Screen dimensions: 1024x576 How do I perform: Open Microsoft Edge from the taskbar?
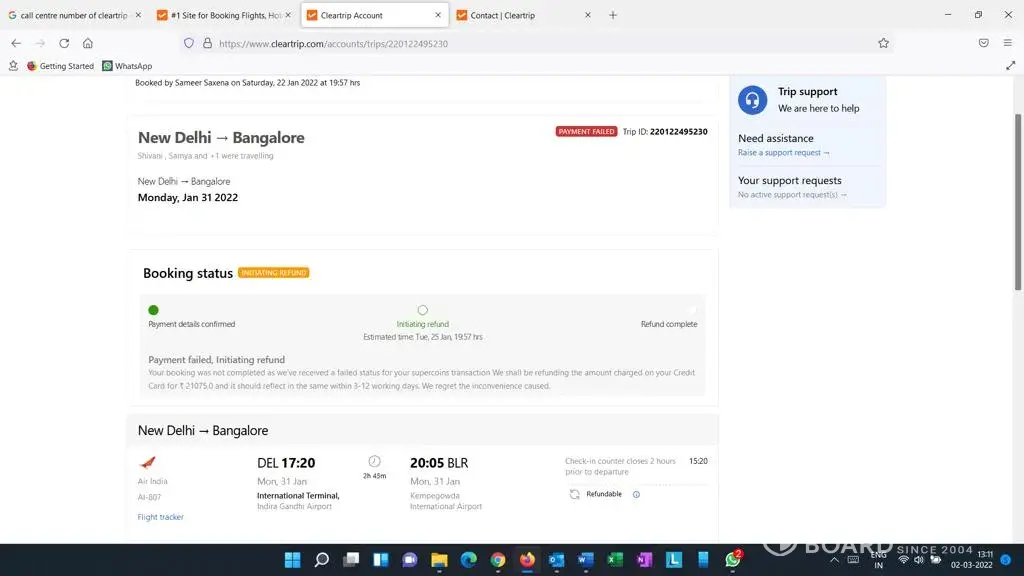click(x=469, y=560)
